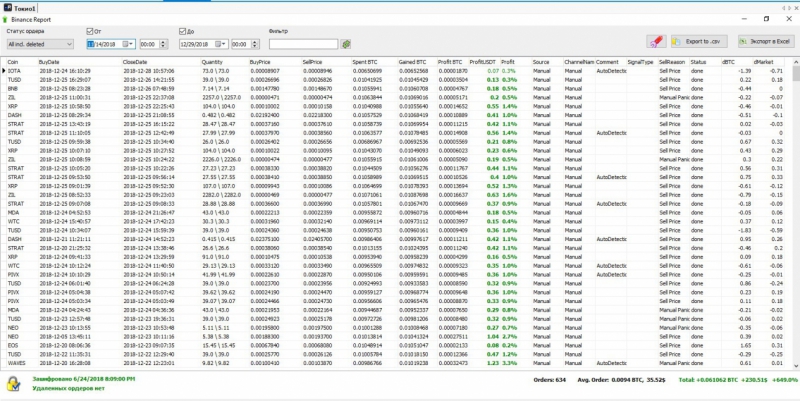The width and height of the screenshot is (800, 401).
Task: Click the Фильтр input field
Action: pyautogui.click(x=304, y=44)
